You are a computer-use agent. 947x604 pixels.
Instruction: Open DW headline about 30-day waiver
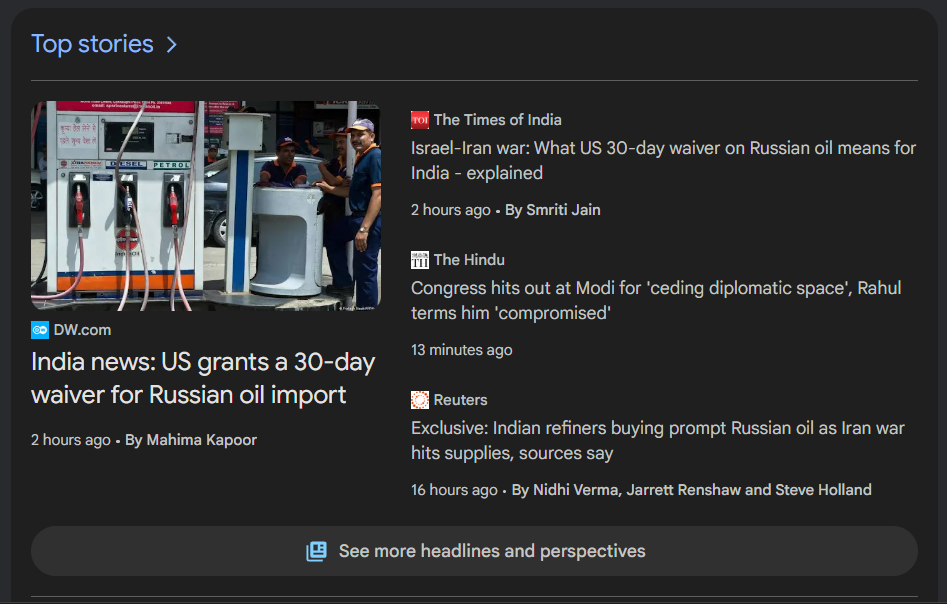click(203, 378)
